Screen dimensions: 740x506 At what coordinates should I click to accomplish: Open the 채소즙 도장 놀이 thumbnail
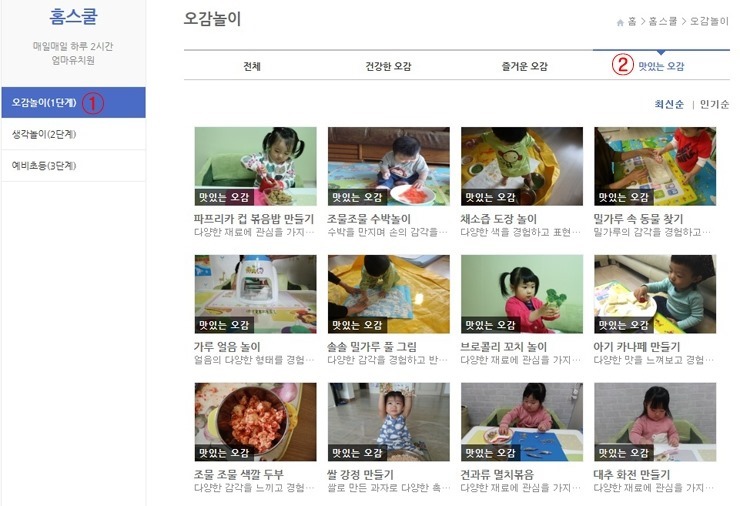522,166
